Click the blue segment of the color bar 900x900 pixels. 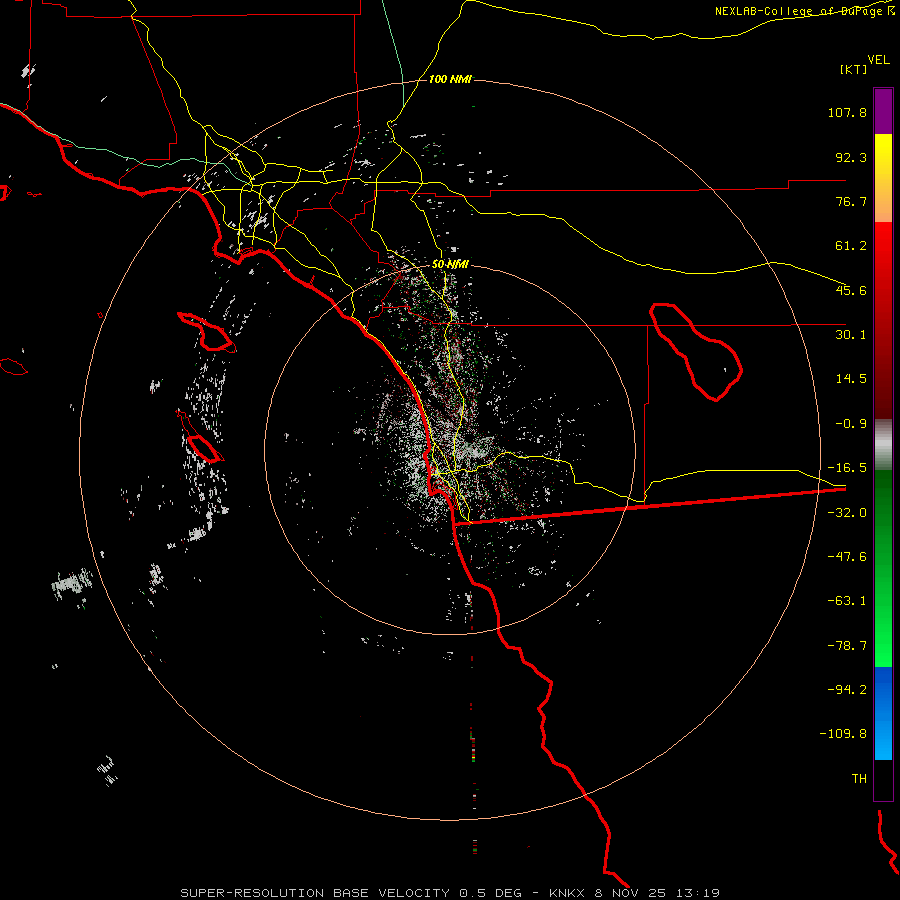click(x=883, y=713)
